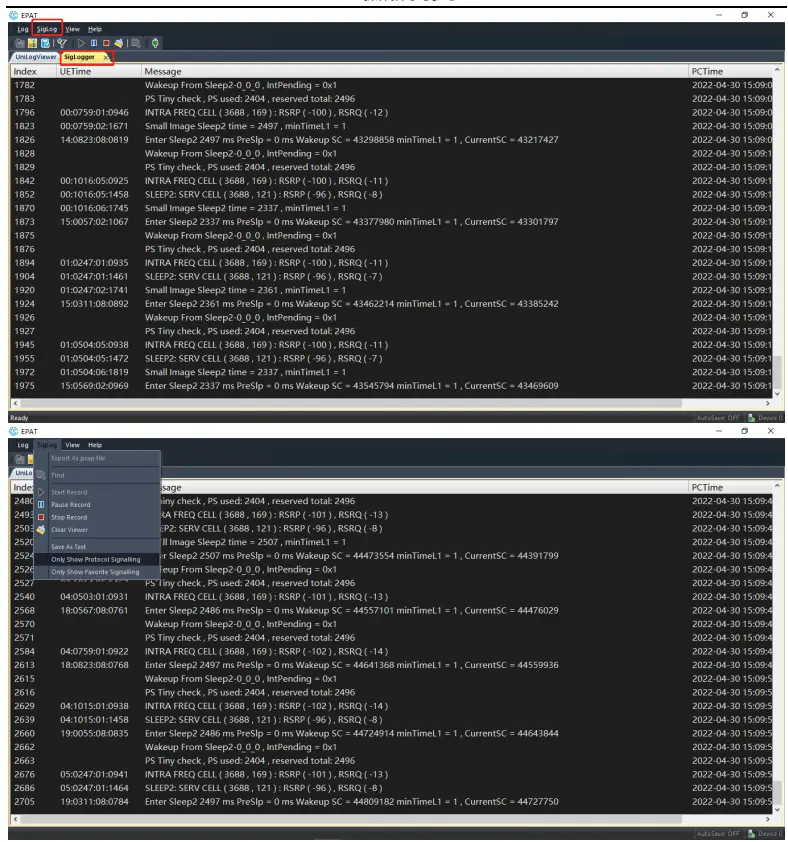Select log row with index 1782

pos(392,85)
